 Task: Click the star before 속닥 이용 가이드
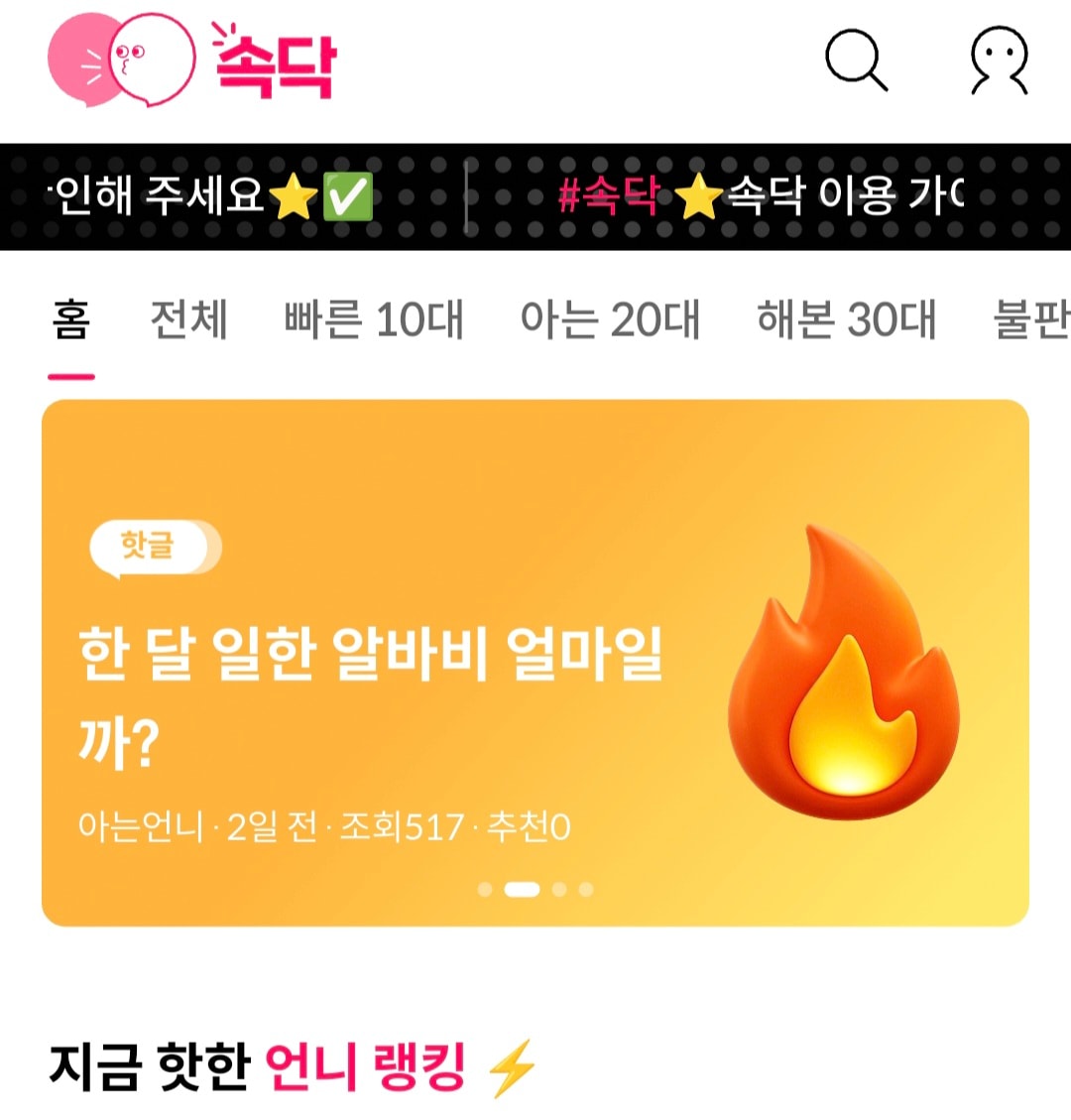tap(698, 195)
